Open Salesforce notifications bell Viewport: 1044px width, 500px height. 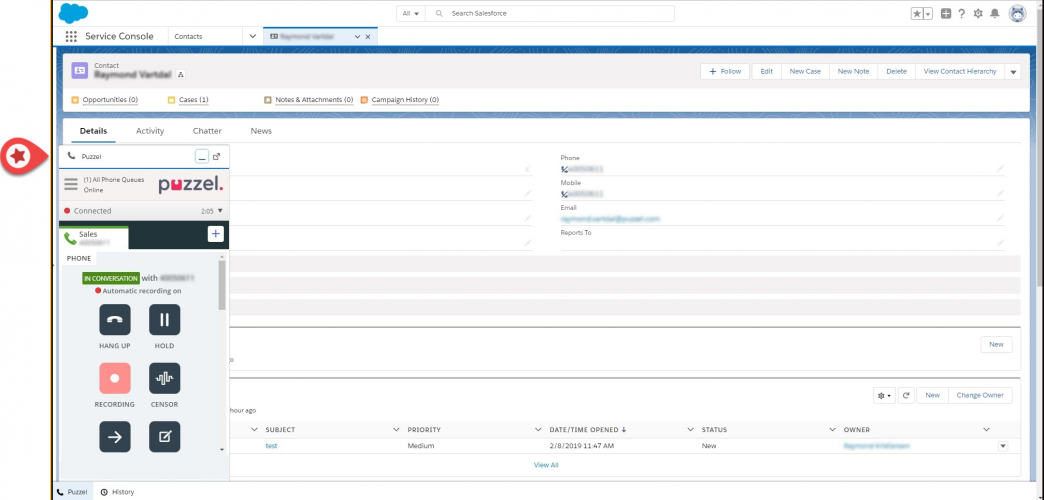pyautogui.click(x=993, y=14)
